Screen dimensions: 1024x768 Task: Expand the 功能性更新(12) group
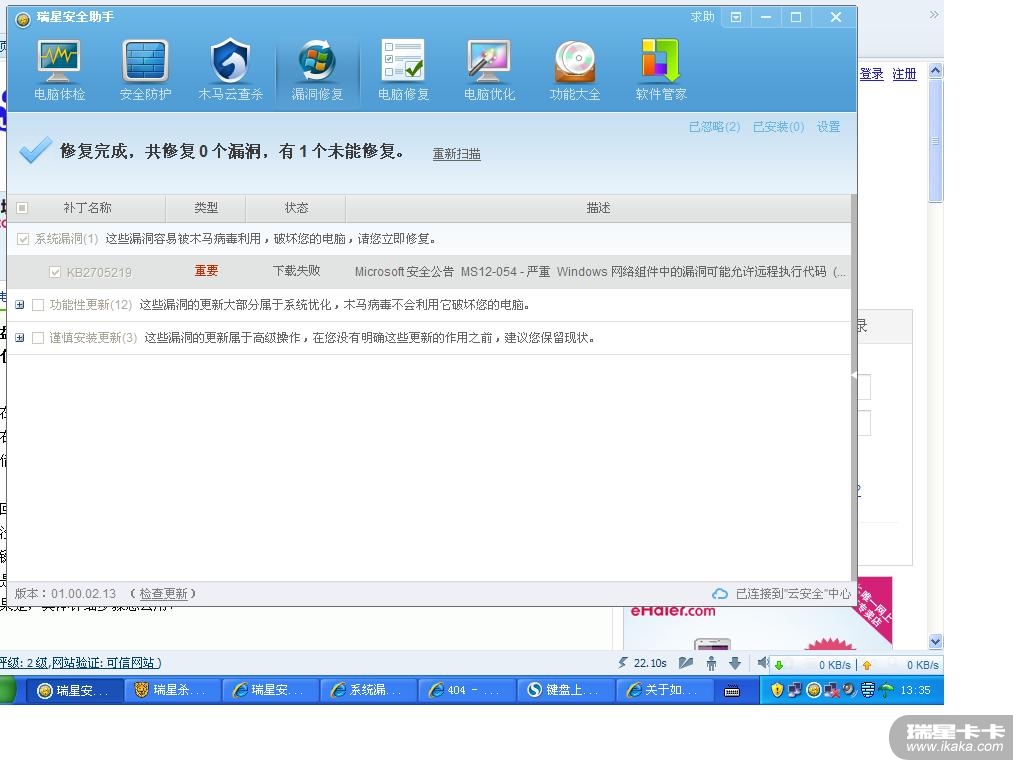[20, 305]
